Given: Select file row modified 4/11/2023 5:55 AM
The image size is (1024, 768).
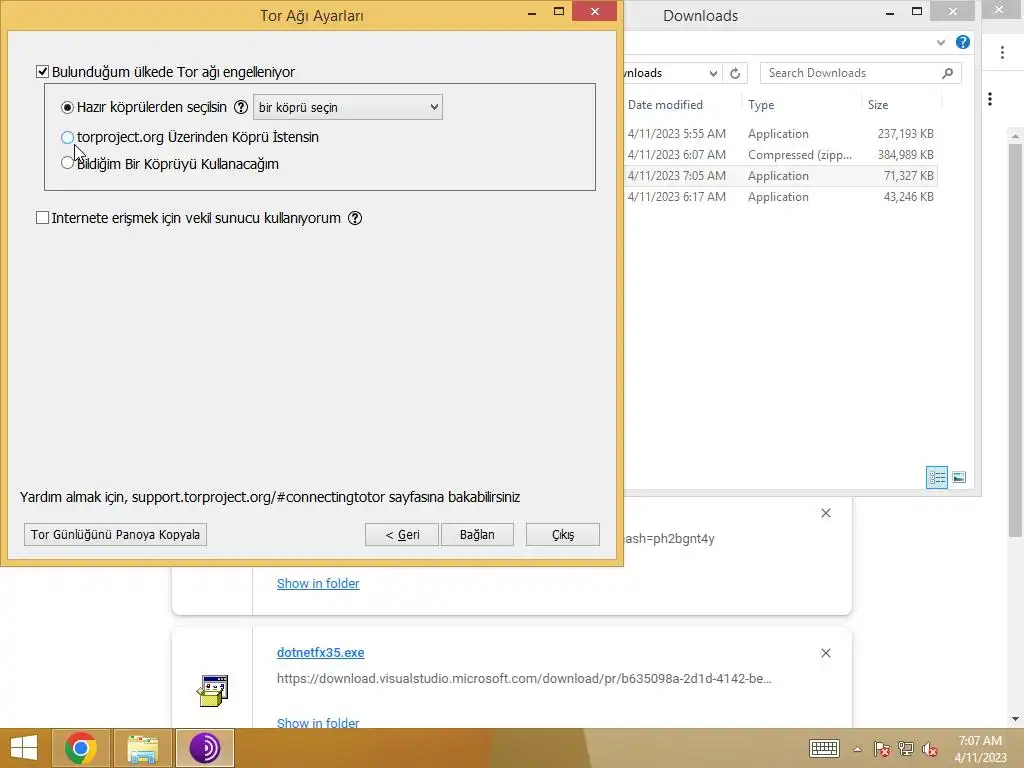Looking at the screenshot, I should (x=781, y=134).
